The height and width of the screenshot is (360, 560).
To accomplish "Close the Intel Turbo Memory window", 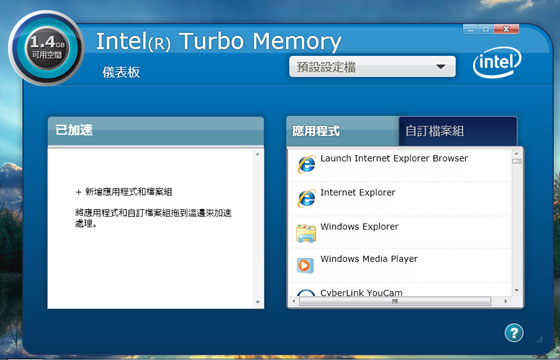I will [506, 29].
